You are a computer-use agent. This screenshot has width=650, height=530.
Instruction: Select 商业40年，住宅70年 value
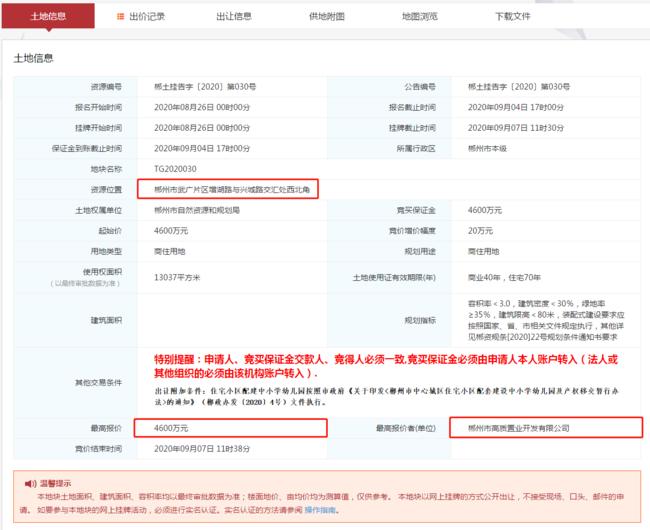coord(504,278)
